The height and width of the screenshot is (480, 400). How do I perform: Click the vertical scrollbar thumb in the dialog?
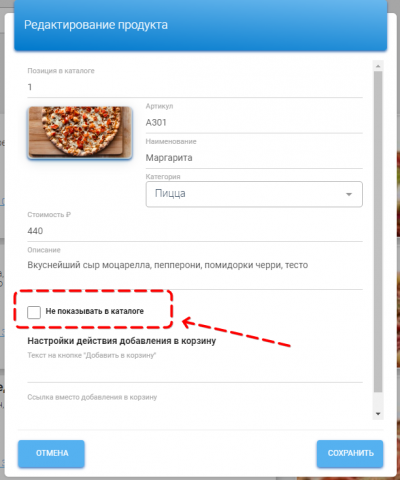point(378,232)
